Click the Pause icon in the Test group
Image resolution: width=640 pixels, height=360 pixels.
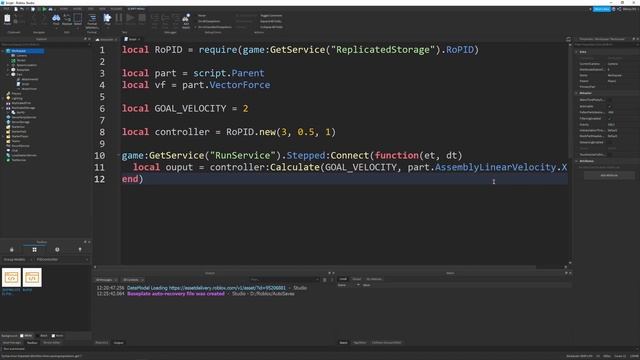pyautogui.click(x=119, y=18)
